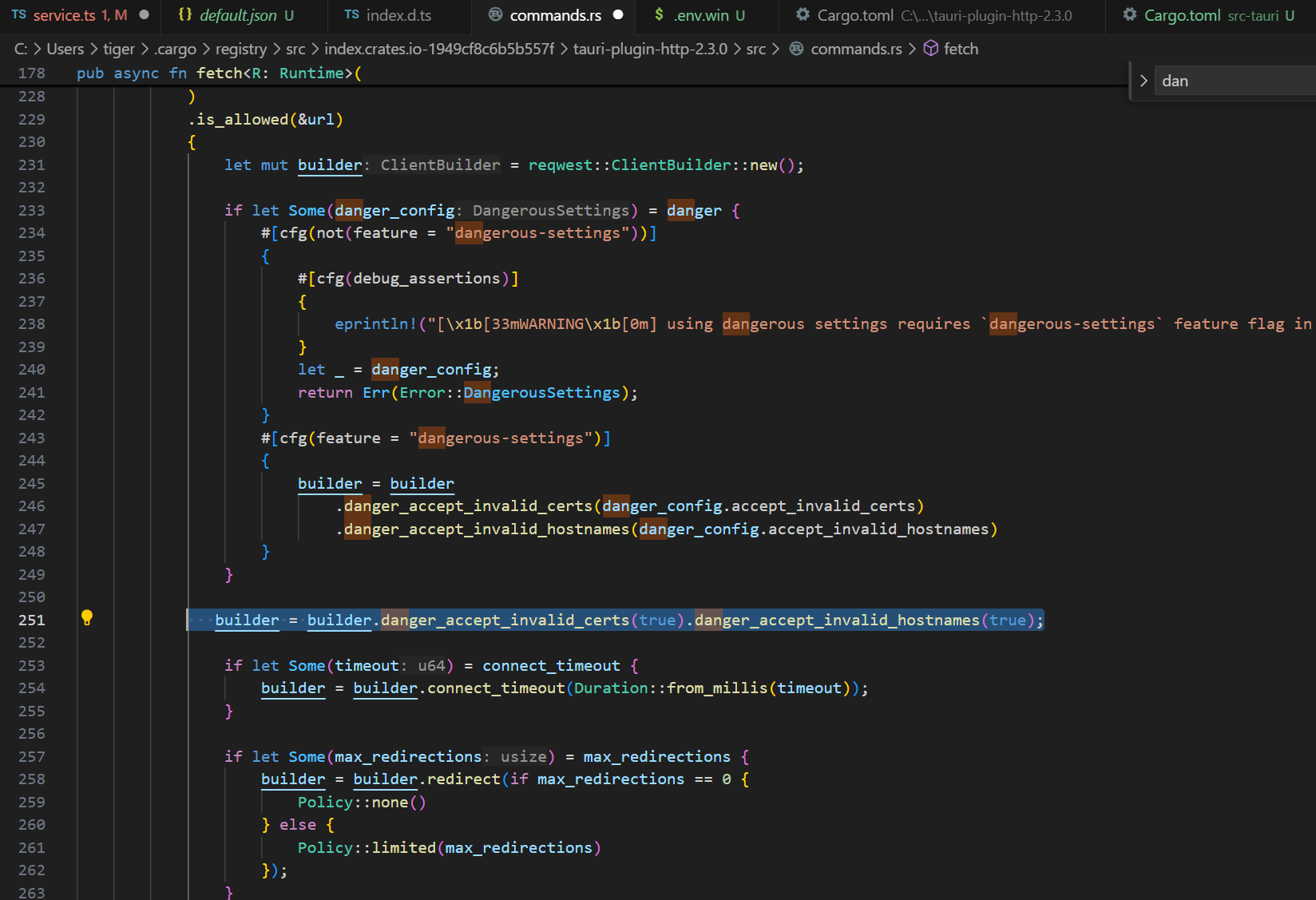The width and height of the screenshot is (1316, 900).
Task: Open the tiger breadcrumb segment
Action: click(119, 49)
